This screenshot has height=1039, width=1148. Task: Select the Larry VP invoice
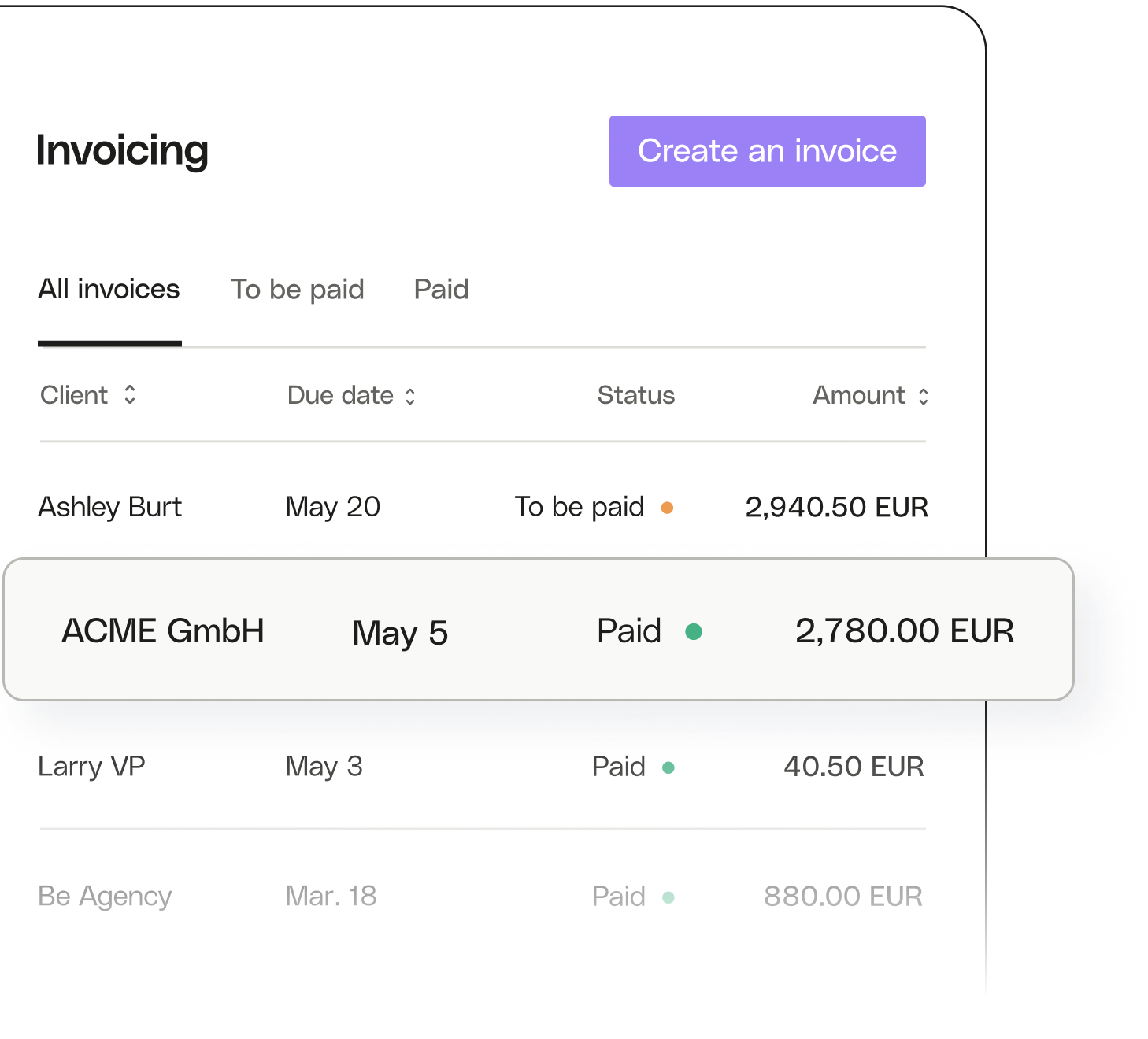coord(483,767)
